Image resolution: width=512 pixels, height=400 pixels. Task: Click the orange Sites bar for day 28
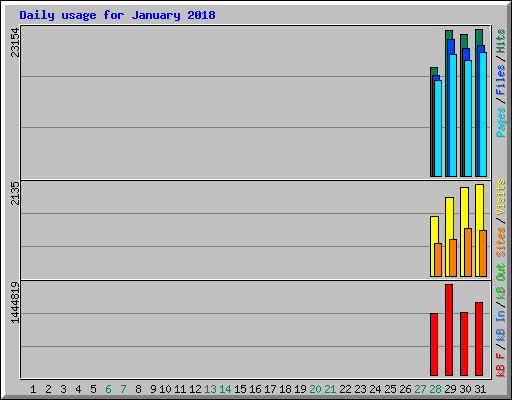click(438, 260)
